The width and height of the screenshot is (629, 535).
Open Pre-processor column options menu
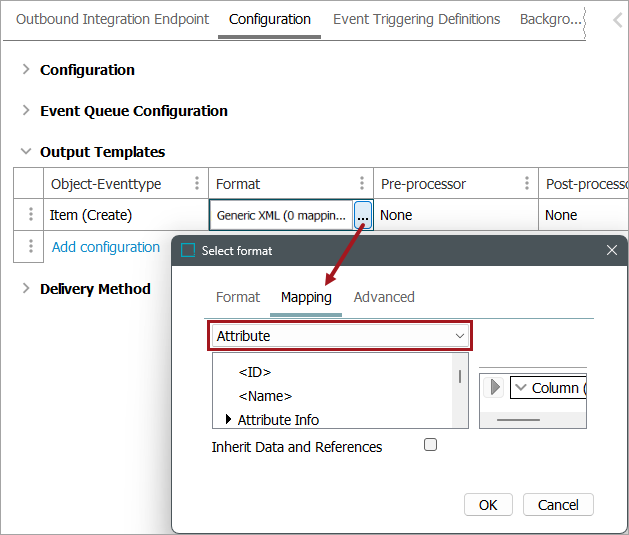coord(527,184)
